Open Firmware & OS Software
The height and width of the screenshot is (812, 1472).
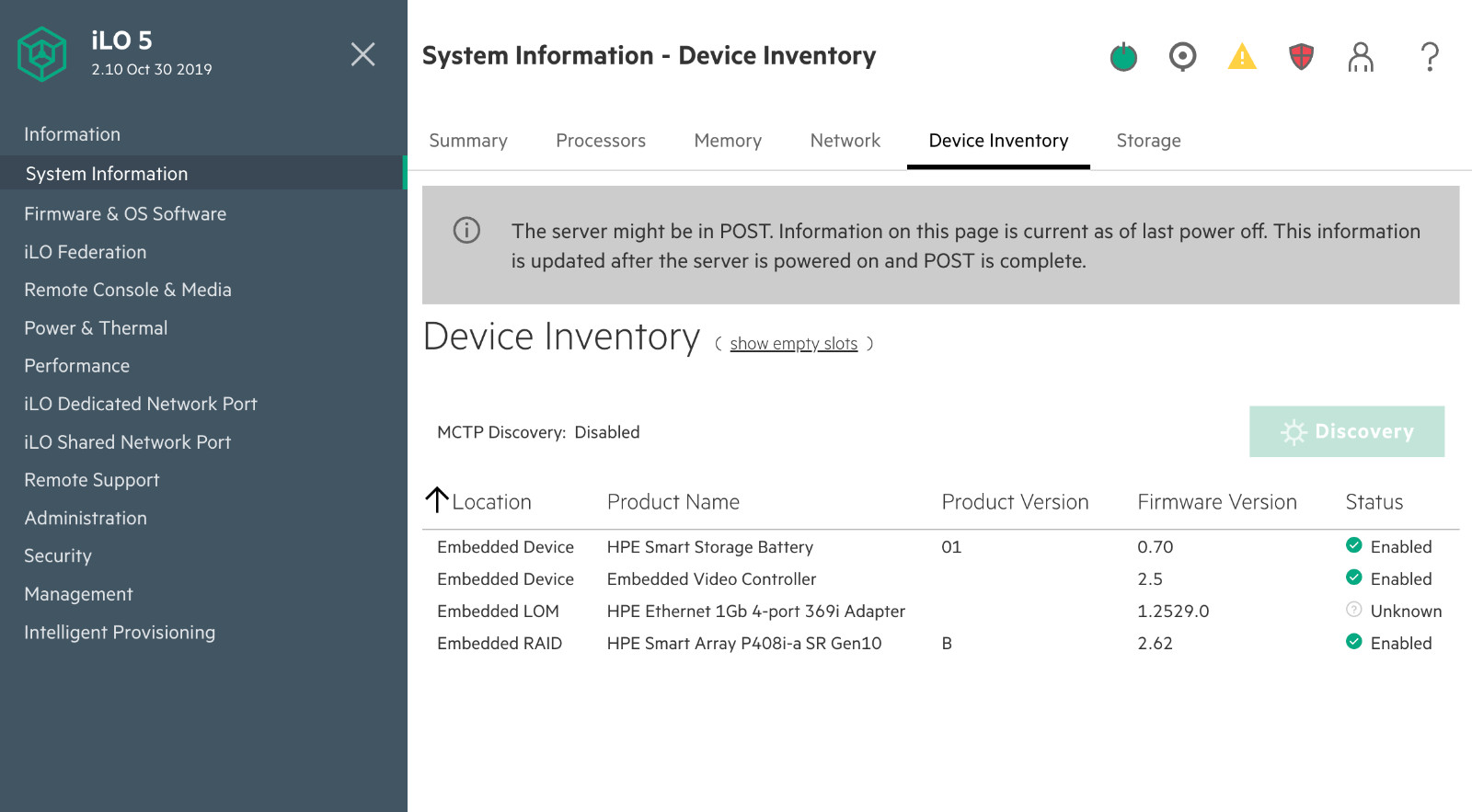point(125,213)
